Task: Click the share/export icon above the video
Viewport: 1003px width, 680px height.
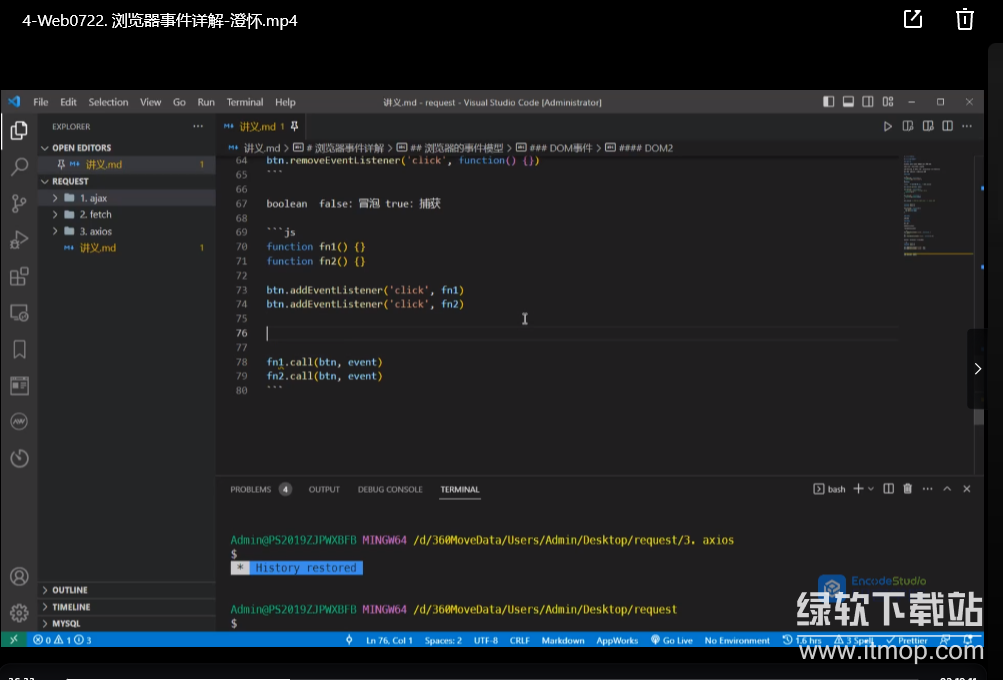Action: click(x=913, y=19)
